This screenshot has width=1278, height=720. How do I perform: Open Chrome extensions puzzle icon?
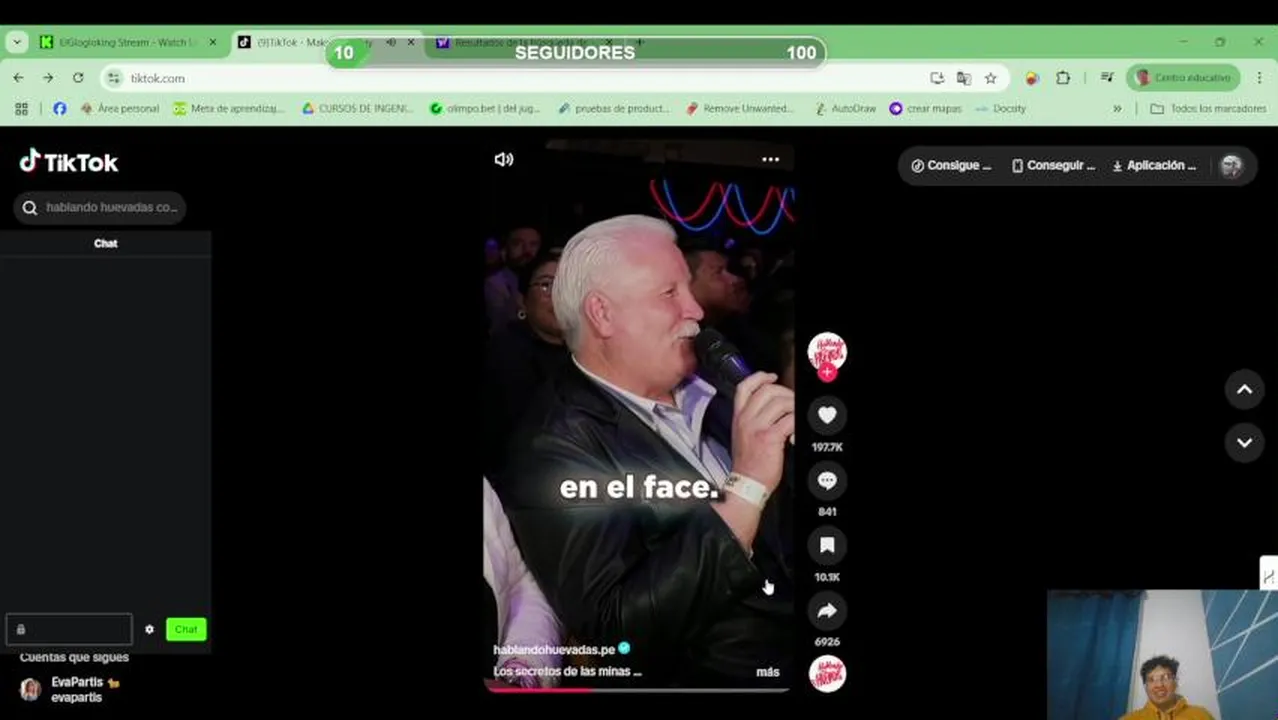[x=1063, y=78]
